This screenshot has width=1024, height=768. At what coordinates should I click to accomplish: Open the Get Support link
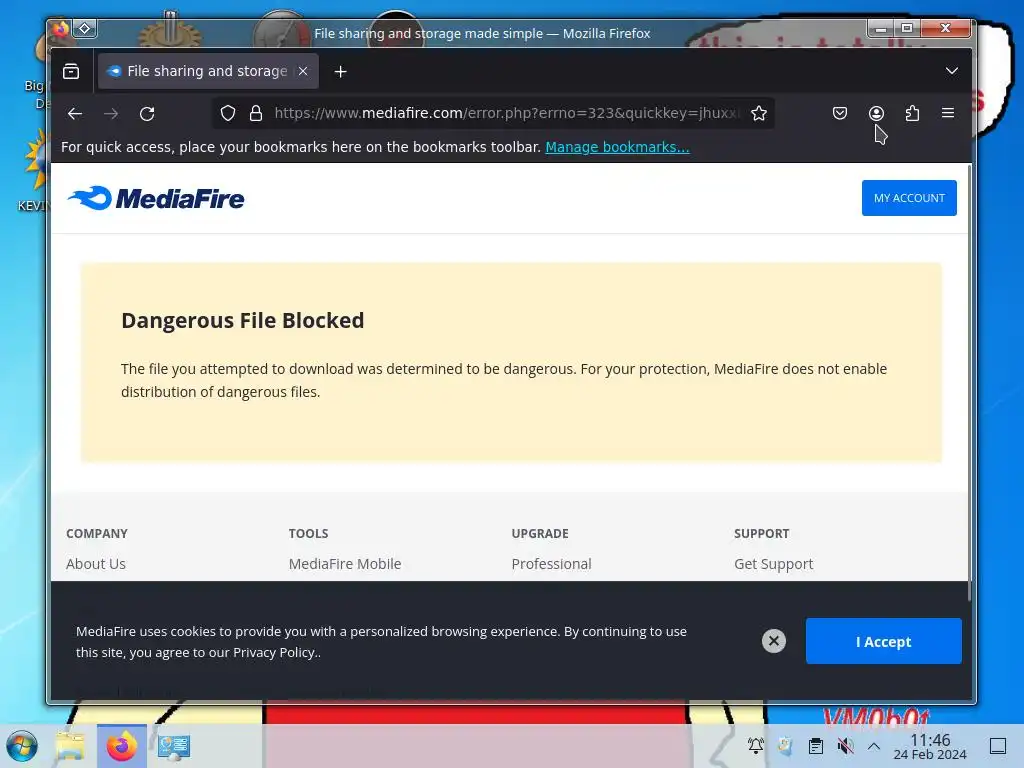(x=773, y=564)
